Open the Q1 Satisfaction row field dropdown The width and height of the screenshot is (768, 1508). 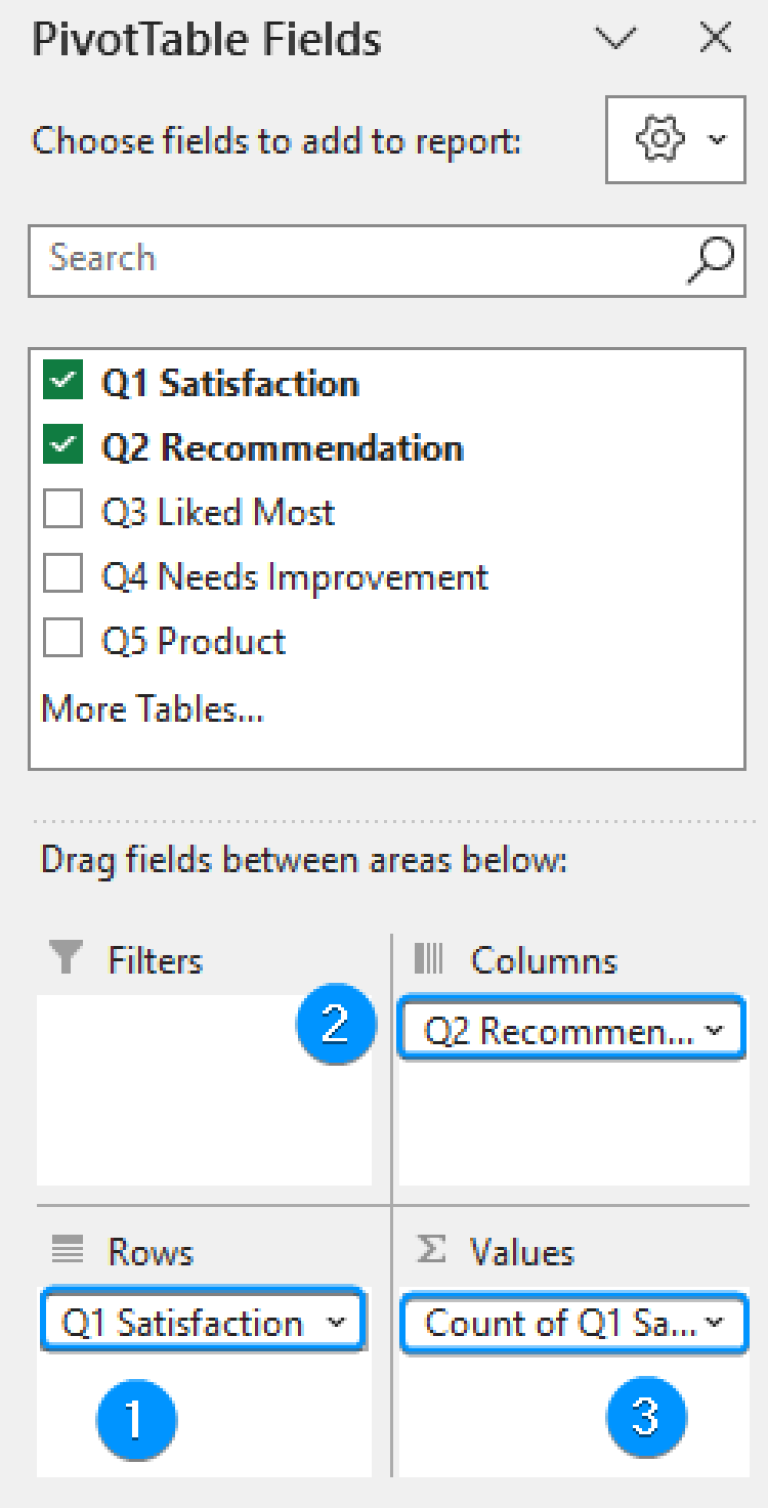(336, 1323)
